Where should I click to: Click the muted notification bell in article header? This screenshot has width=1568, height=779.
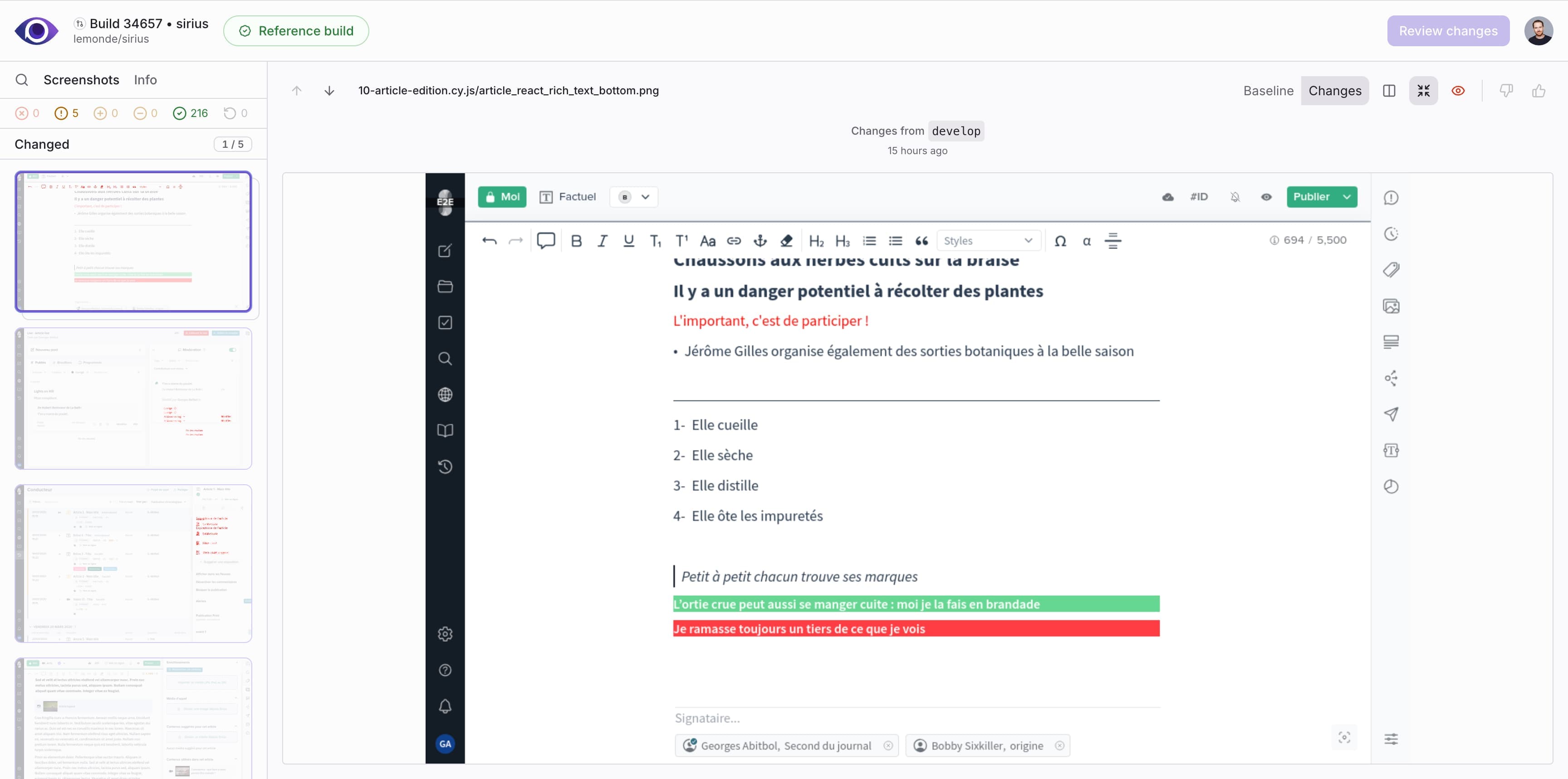[1235, 197]
